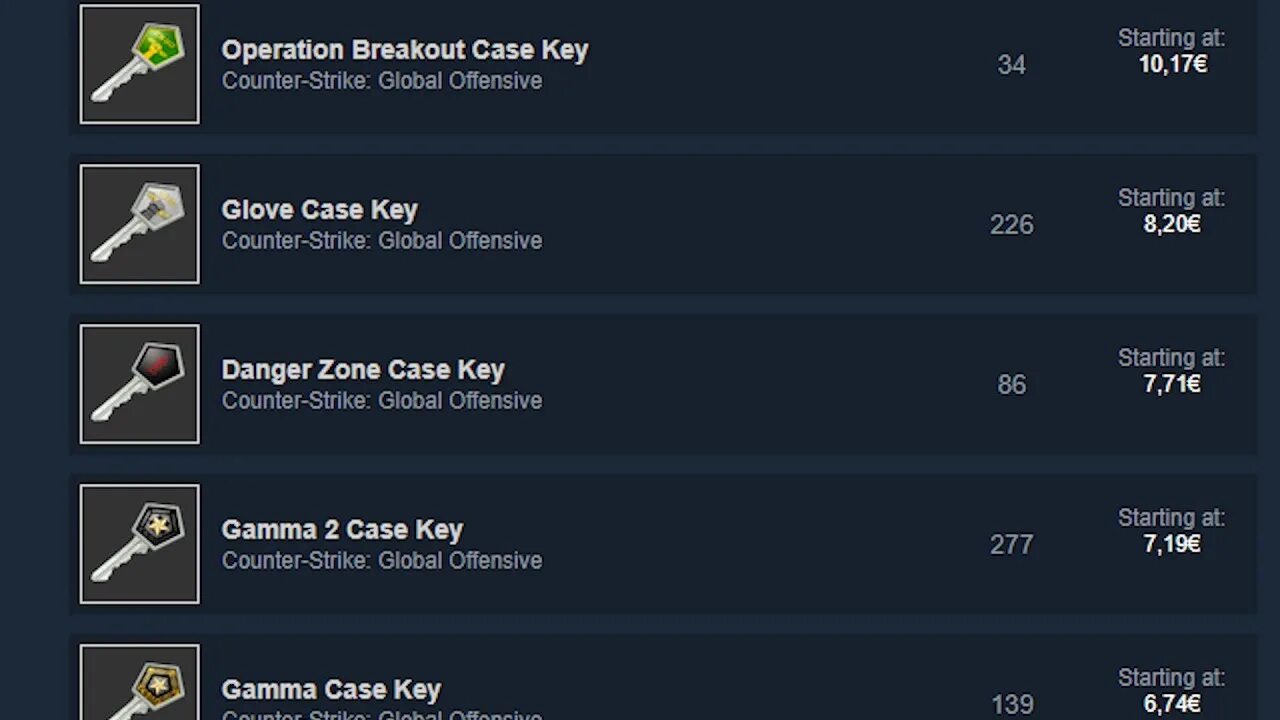Viewport: 1280px width, 720px height.
Task: Open the Glove Case Key listing title
Action: click(x=319, y=210)
